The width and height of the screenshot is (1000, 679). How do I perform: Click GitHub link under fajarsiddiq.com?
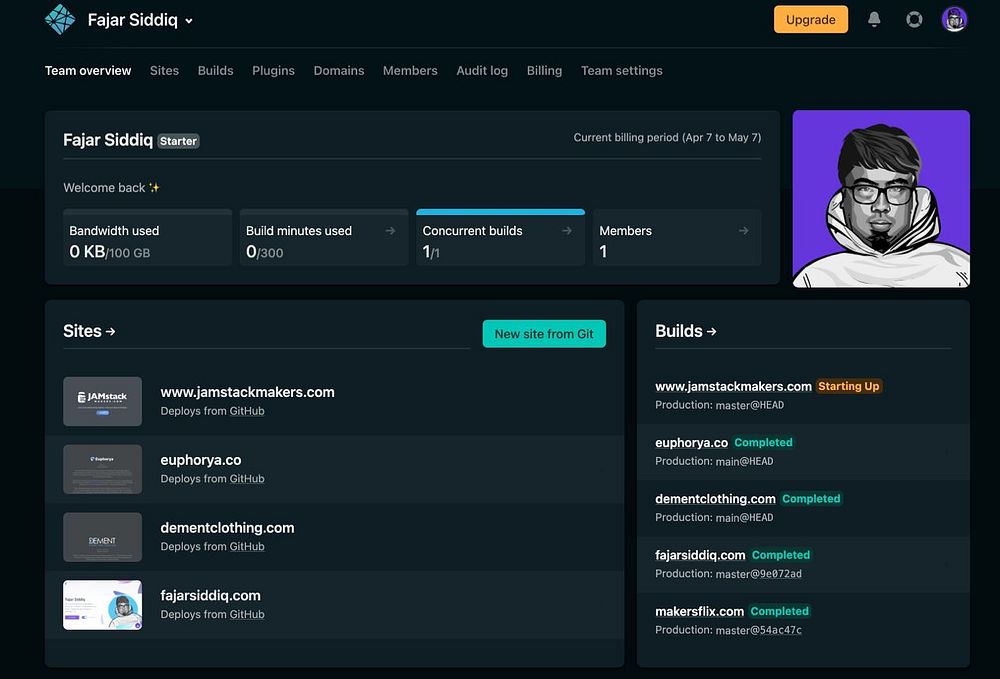point(247,615)
